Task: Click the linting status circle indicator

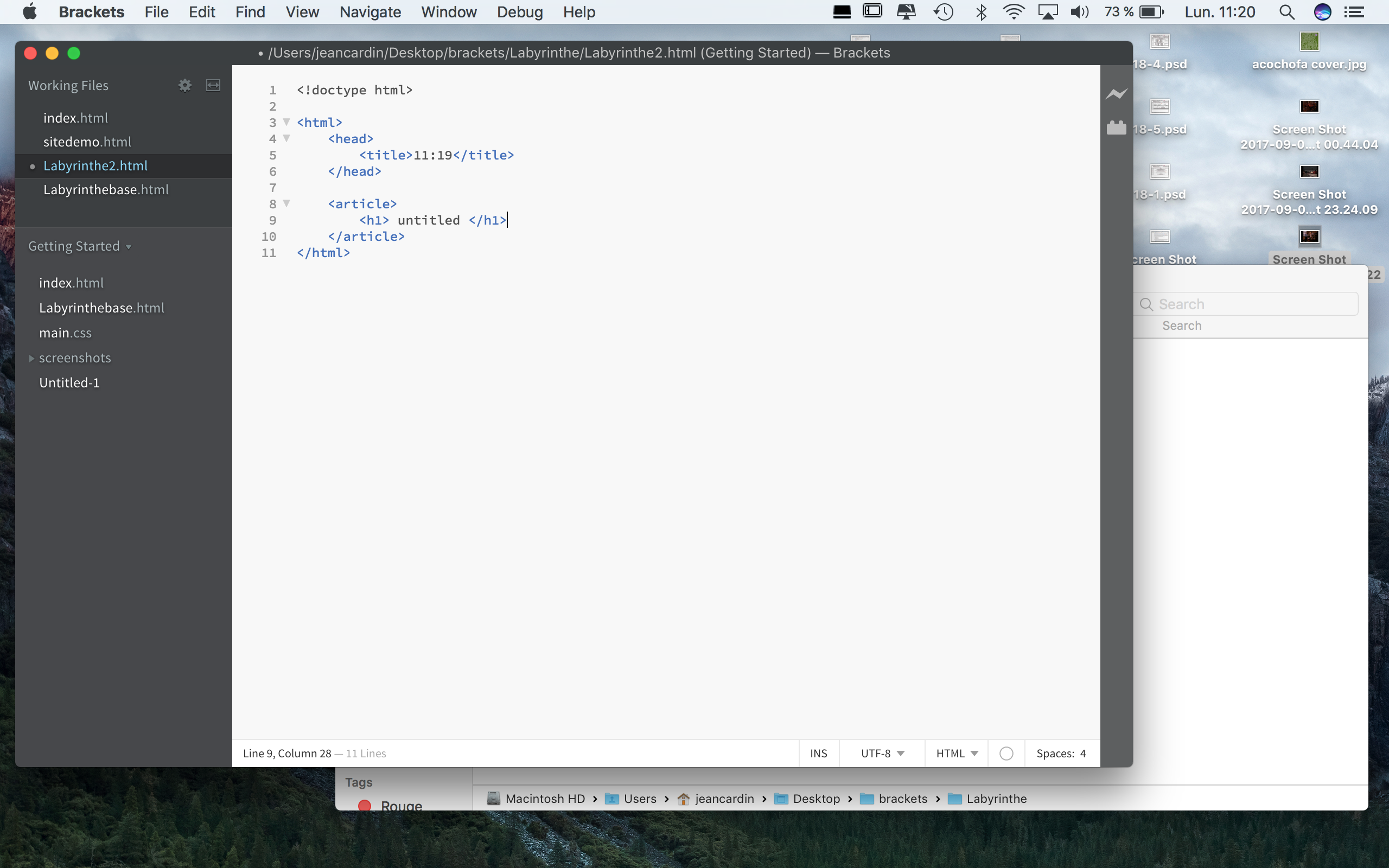Action: tap(1005, 753)
